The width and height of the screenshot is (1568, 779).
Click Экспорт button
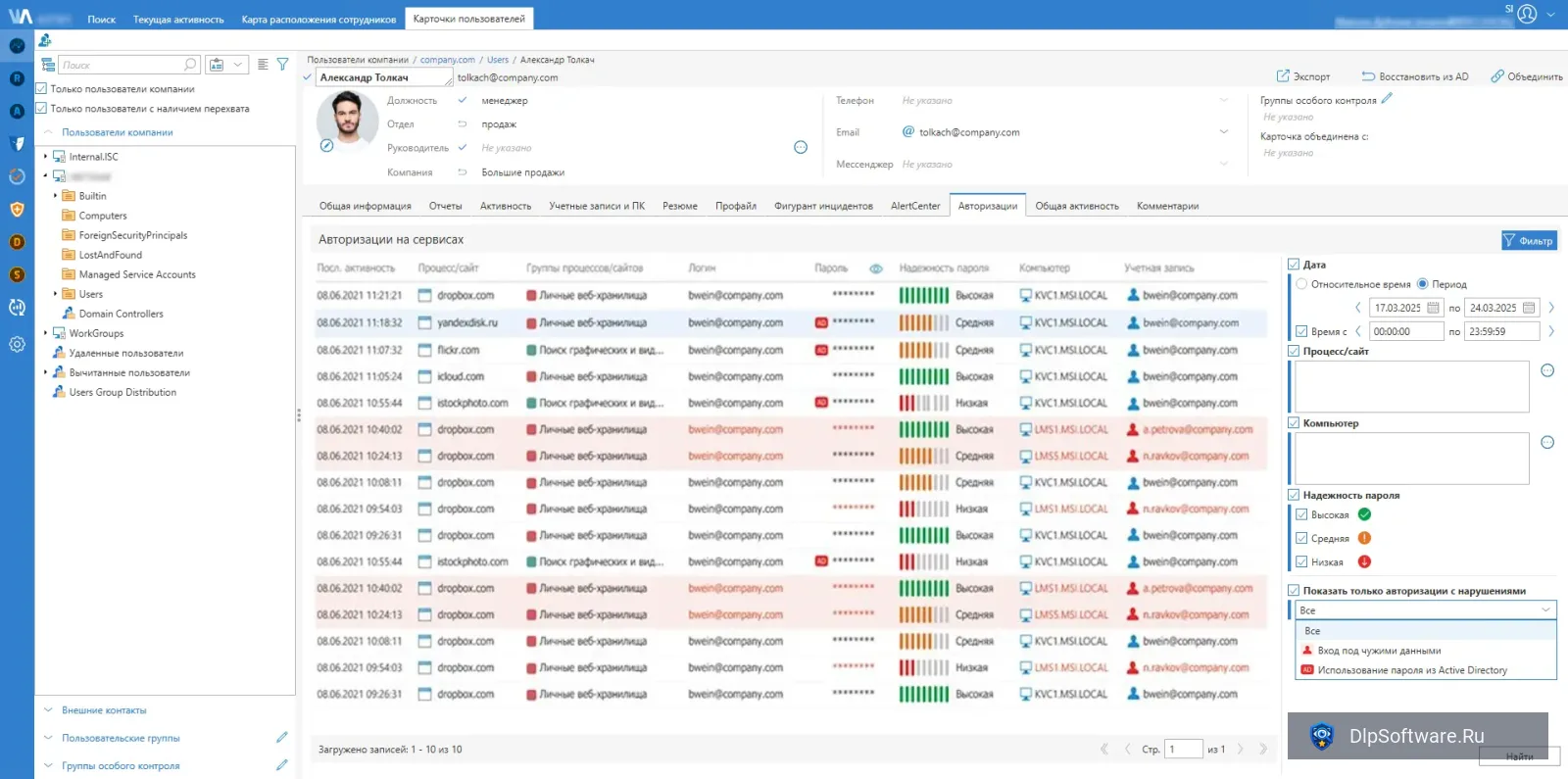click(x=1303, y=76)
